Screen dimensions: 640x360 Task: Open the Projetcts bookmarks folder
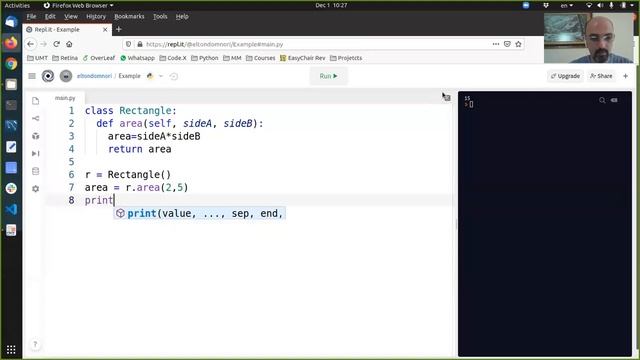tap(346, 58)
